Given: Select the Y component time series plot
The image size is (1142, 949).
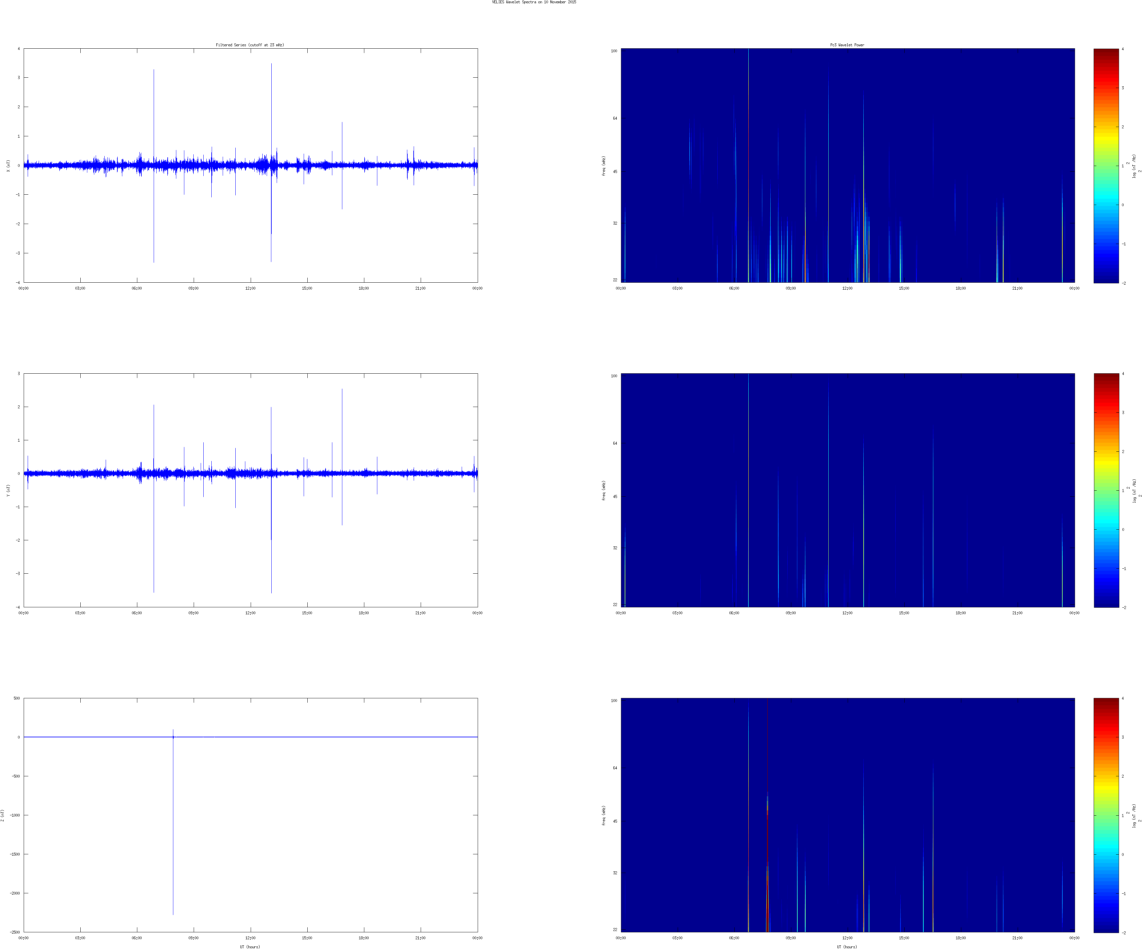Looking at the screenshot, I should (251, 490).
